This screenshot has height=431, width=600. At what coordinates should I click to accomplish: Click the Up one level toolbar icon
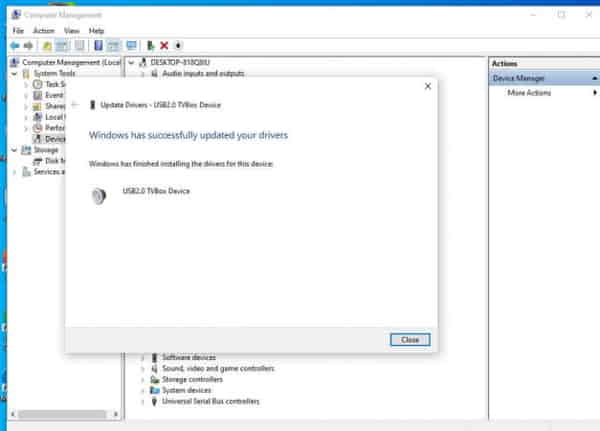tap(47, 46)
